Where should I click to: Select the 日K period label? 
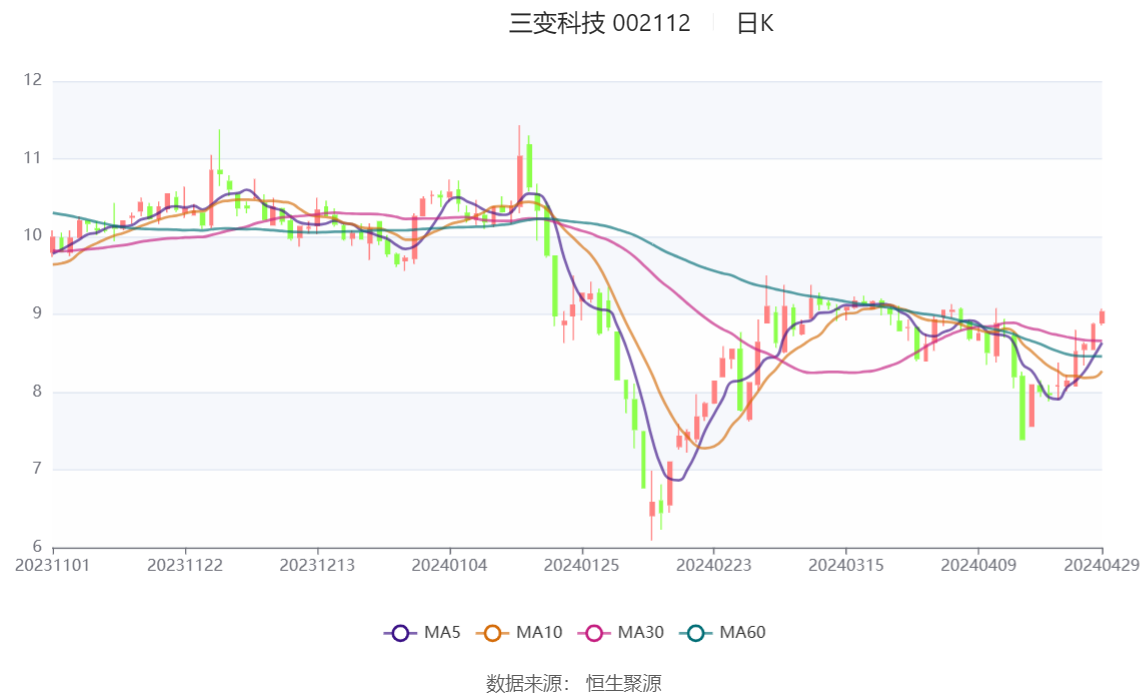tap(755, 24)
